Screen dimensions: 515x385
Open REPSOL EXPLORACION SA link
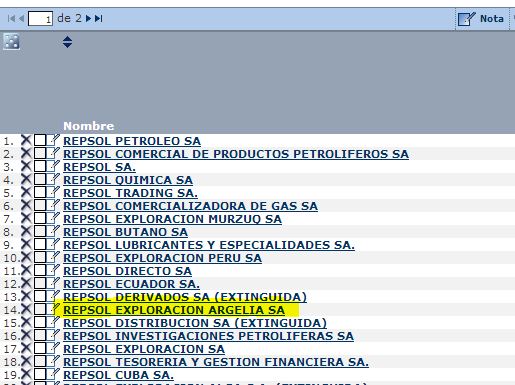point(144,349)
